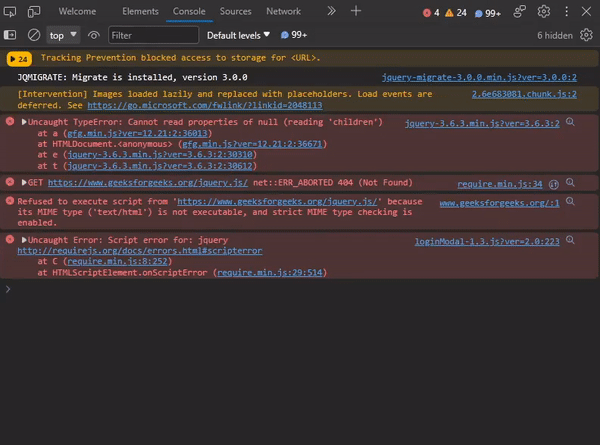
Task: Click the add tab plus icon
Action: coord(356,12)
